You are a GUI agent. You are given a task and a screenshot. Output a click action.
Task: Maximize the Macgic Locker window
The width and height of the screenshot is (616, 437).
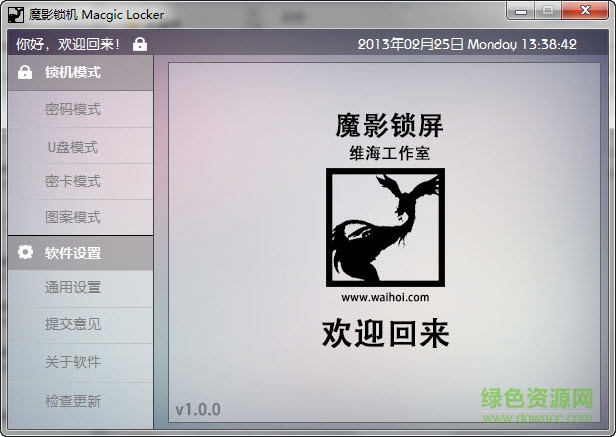548,10
